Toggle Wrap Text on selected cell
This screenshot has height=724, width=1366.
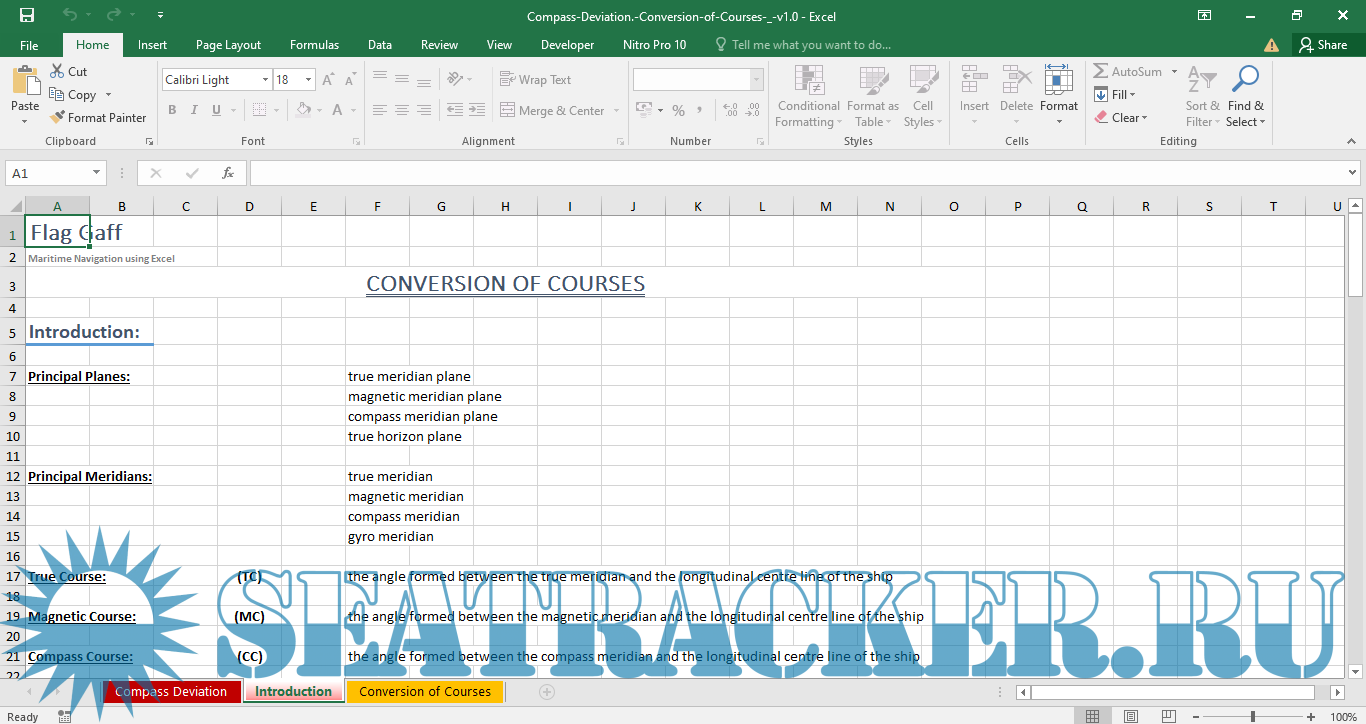pyautogui.click(x=535, y=80)
